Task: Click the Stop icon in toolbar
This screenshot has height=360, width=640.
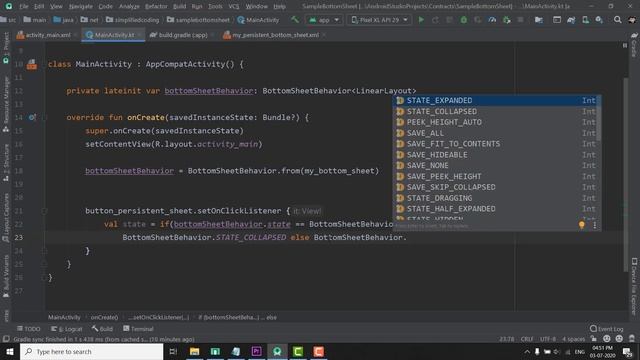Action: (x=520, y=20)
